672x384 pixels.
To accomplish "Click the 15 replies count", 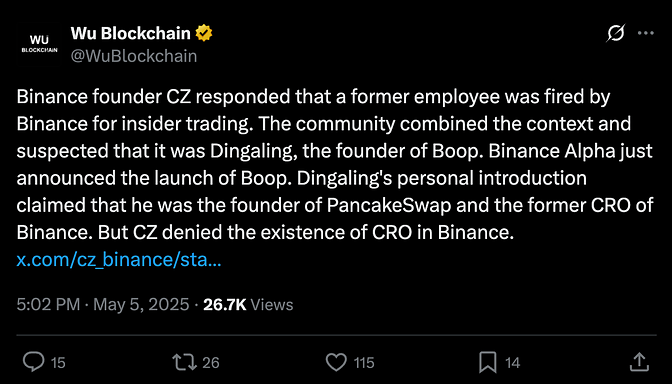I will coord(58,363).
